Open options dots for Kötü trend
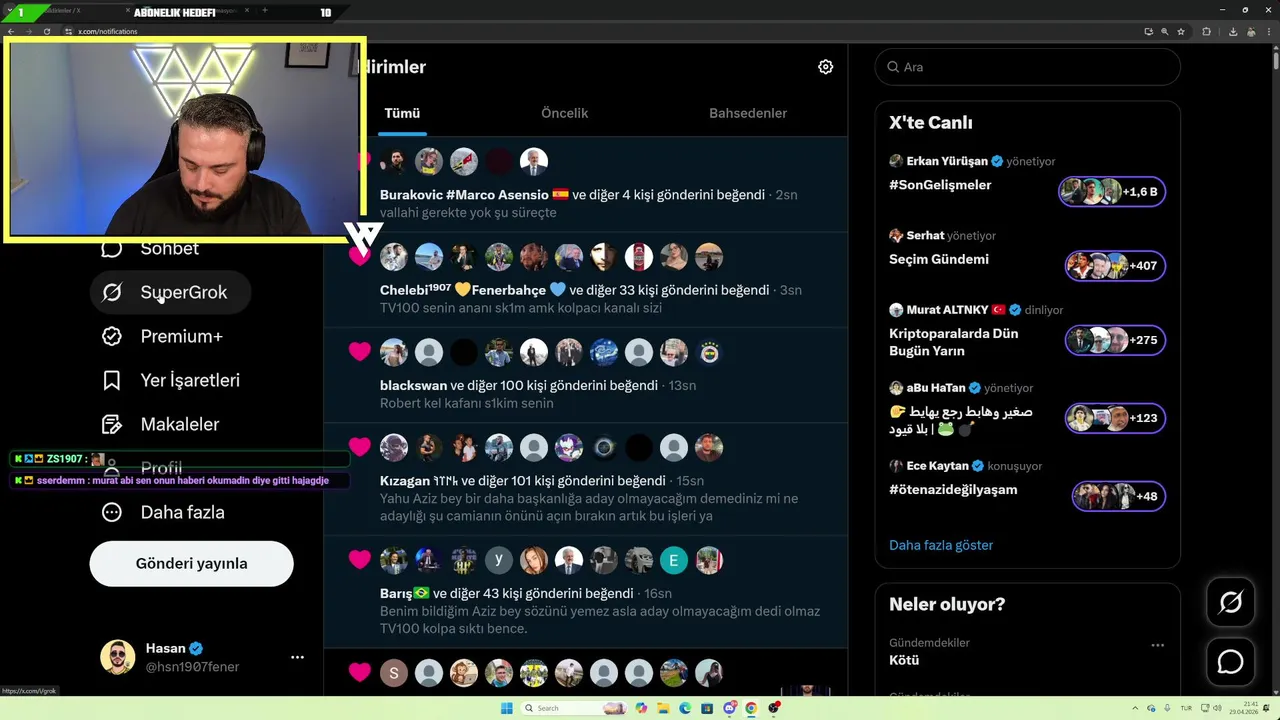Image resolution: width=1280 pixels, height=720 pixels. pyautogui.click(x=1157, y=645)
